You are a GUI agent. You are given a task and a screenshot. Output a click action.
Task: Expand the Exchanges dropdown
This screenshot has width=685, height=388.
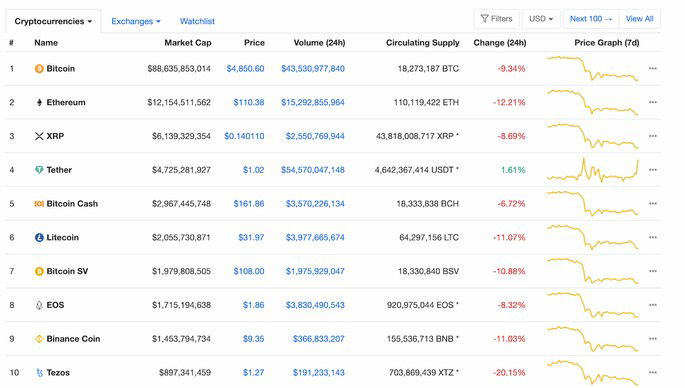[x=136, y=21]
